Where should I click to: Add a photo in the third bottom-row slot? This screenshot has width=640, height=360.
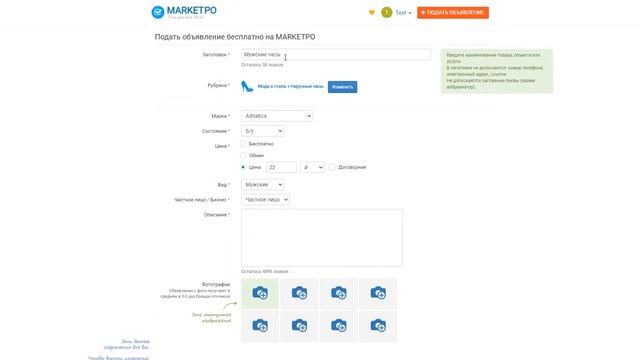pyautogui.click(x=339, y=326)
